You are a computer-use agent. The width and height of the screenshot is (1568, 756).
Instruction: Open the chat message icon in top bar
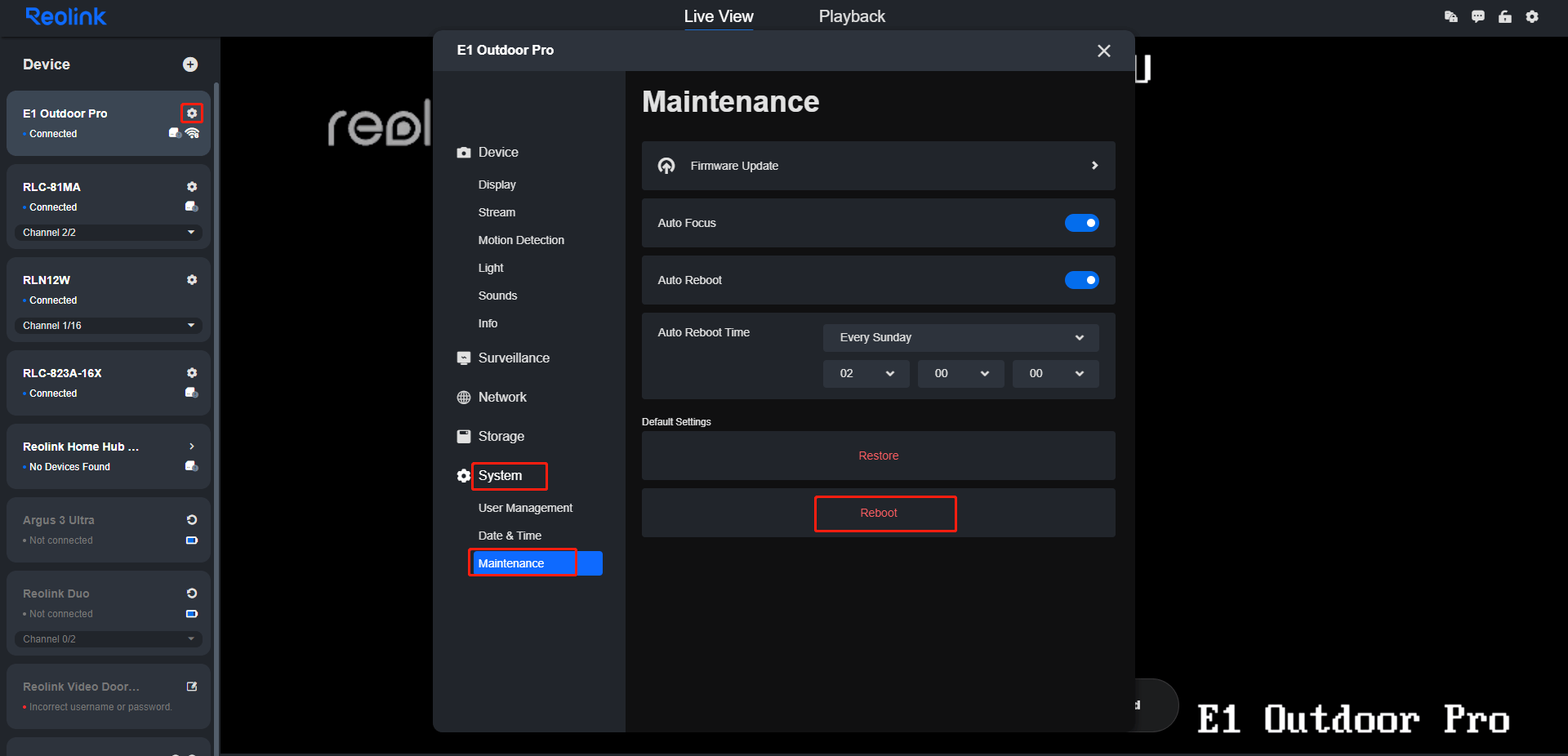pyautogui.click(x=1478, y=16)
